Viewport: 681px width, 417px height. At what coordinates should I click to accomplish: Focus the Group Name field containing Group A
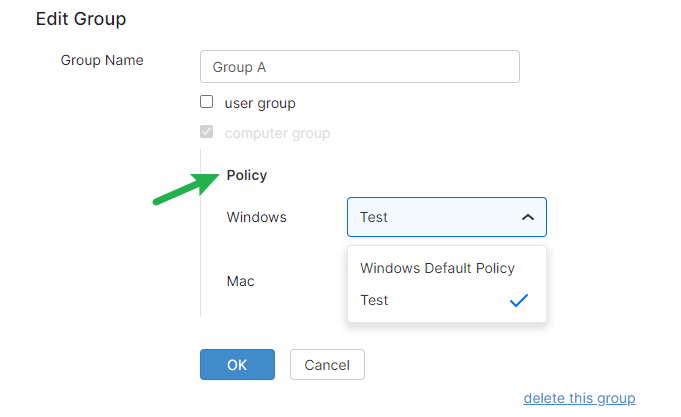[x=360, y=67]
